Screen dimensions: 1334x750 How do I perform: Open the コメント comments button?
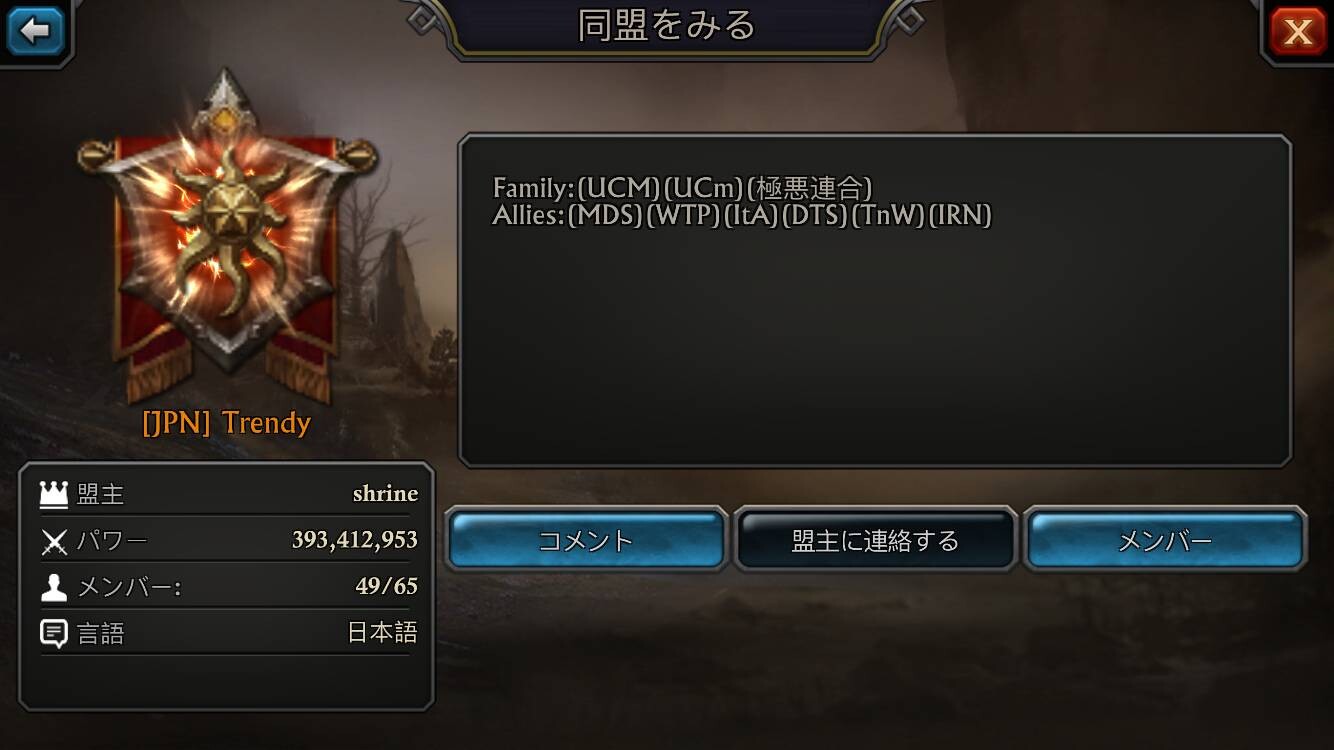point(586,540)
